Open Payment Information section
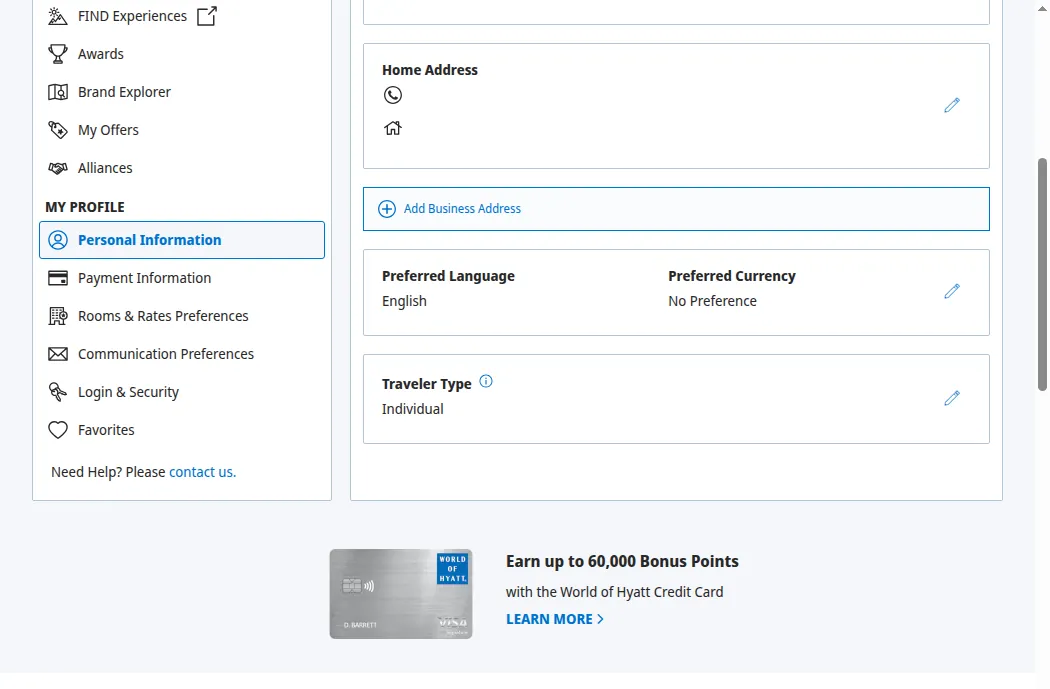This screenshot has height=689, width=1050. click(144, 278)
